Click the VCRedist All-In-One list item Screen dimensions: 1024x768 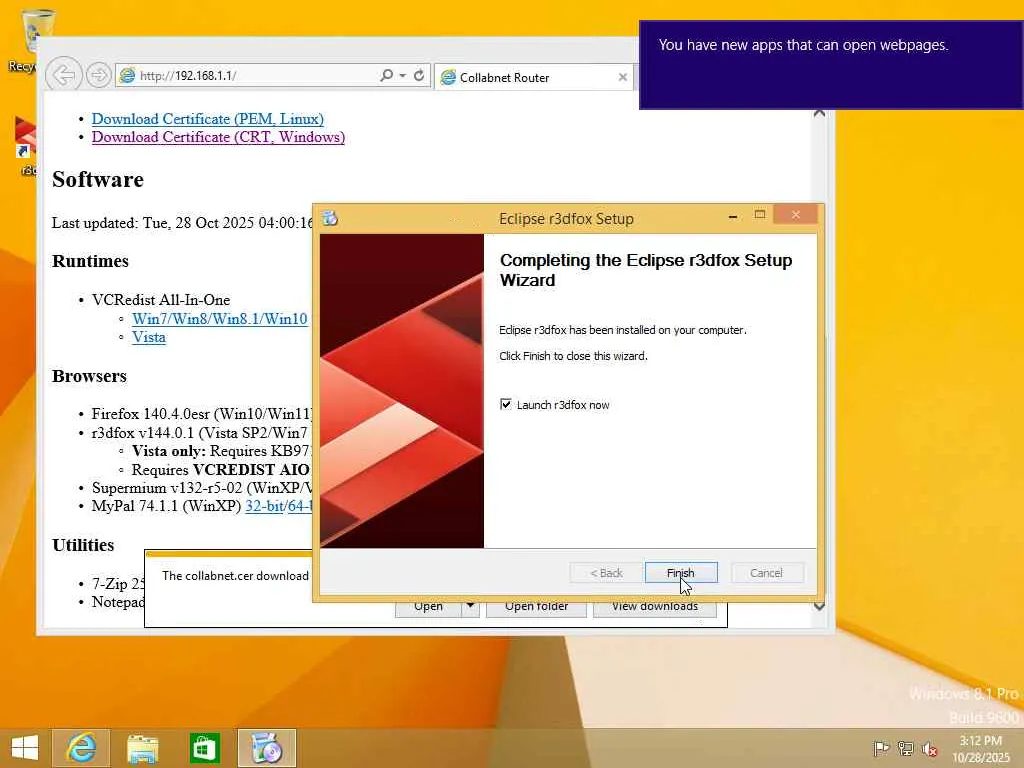[x=161, y=300]
